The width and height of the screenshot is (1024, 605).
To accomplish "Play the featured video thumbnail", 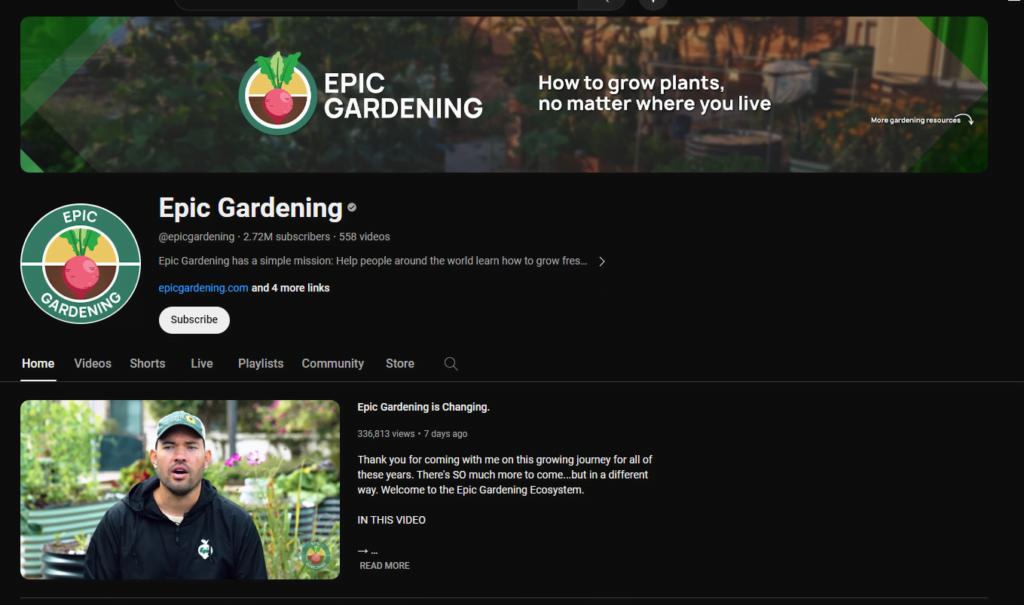I will (x=180, y=489).
